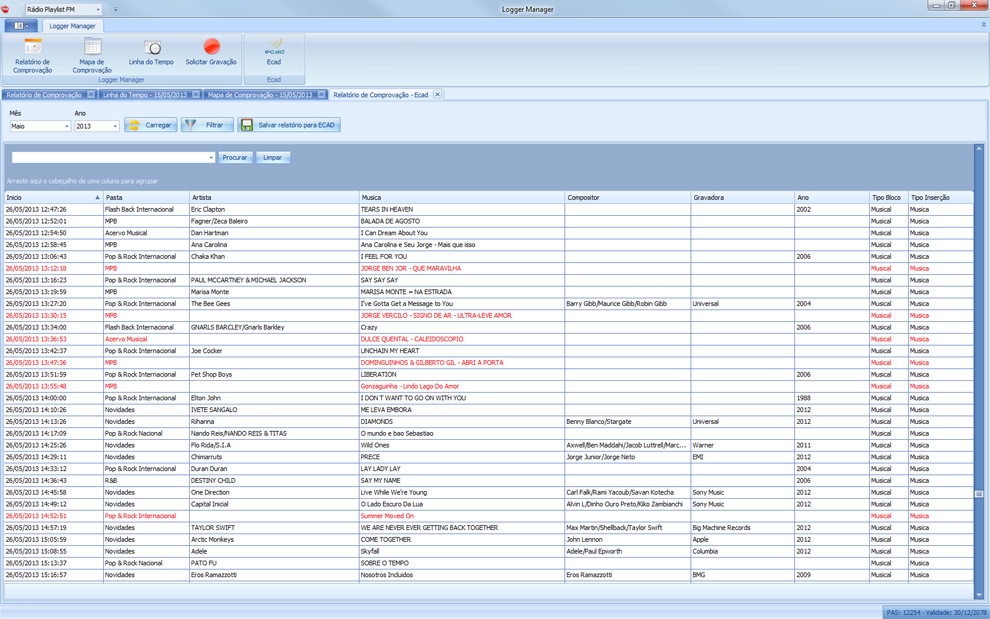The height and width of the screenshot is (619, 990).
Task: Close the Relatório de Comprovação tab
Action: pos(91,94)
